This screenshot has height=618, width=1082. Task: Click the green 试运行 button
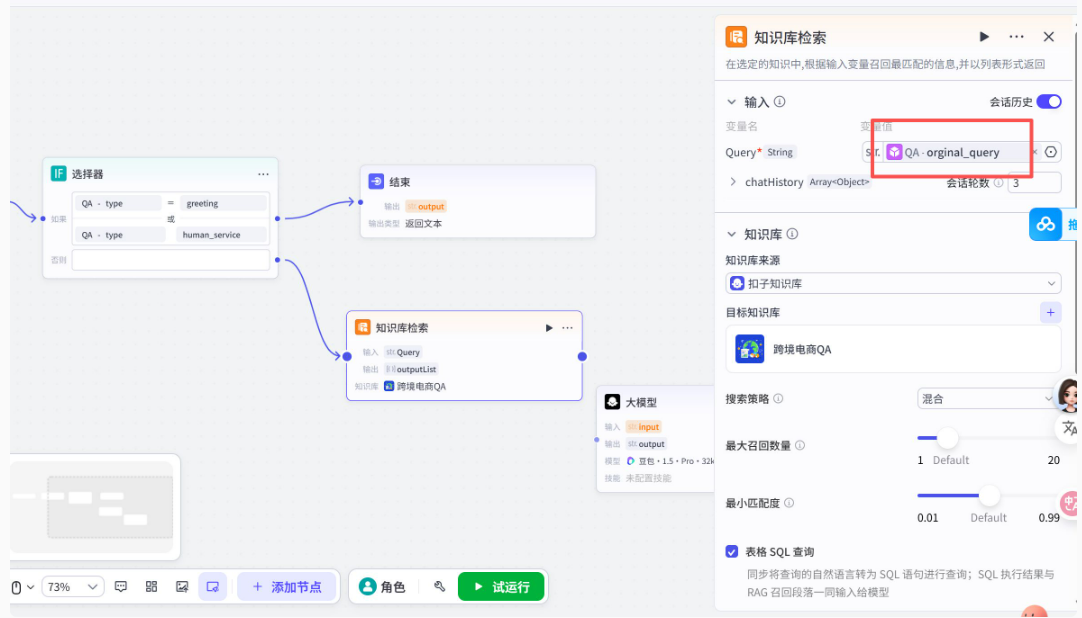(x=502, y=587)
